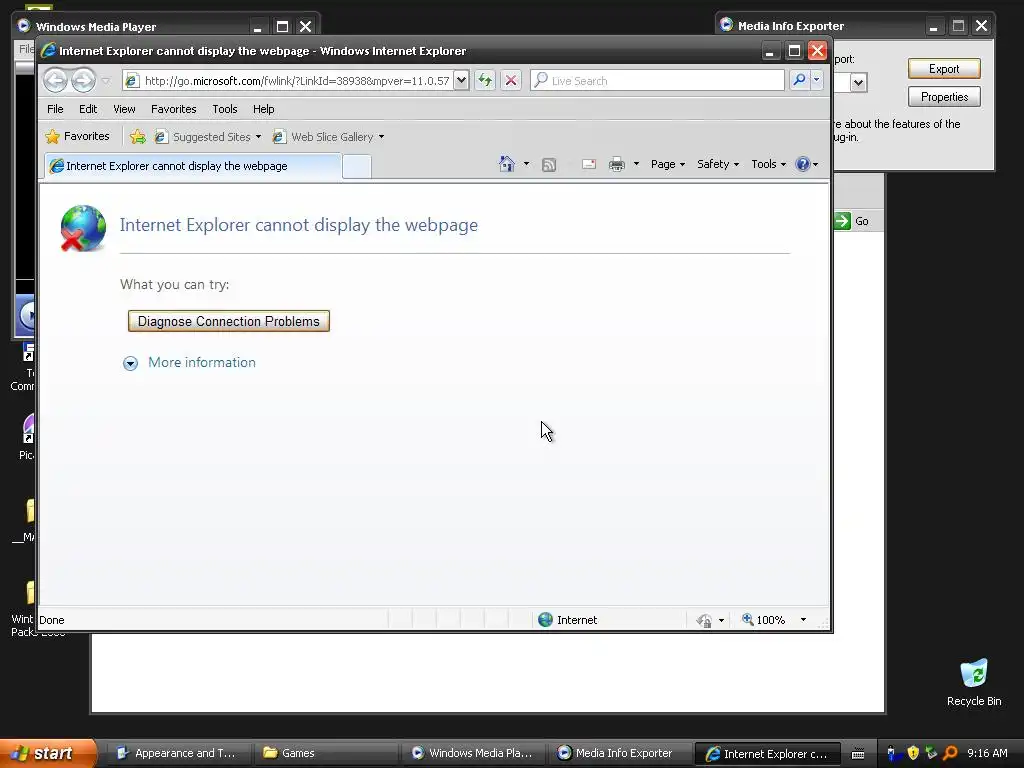Switch to Windows Media Player taskbar item
Viewport: 1024px width, 768px height.
[472, 753]
